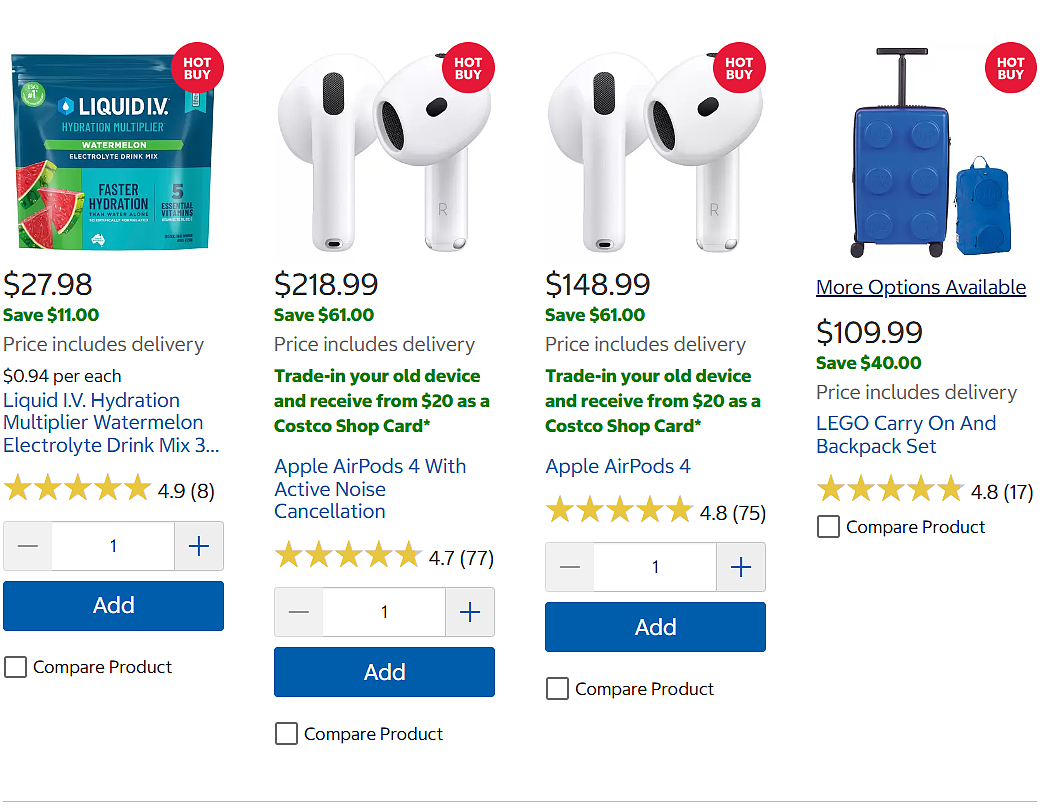Image resolution: width=1044 pixels, height=811 pixels.
Task: Check Compare Product for AirPods 4 ANC
Action: (x=286, y=734)
